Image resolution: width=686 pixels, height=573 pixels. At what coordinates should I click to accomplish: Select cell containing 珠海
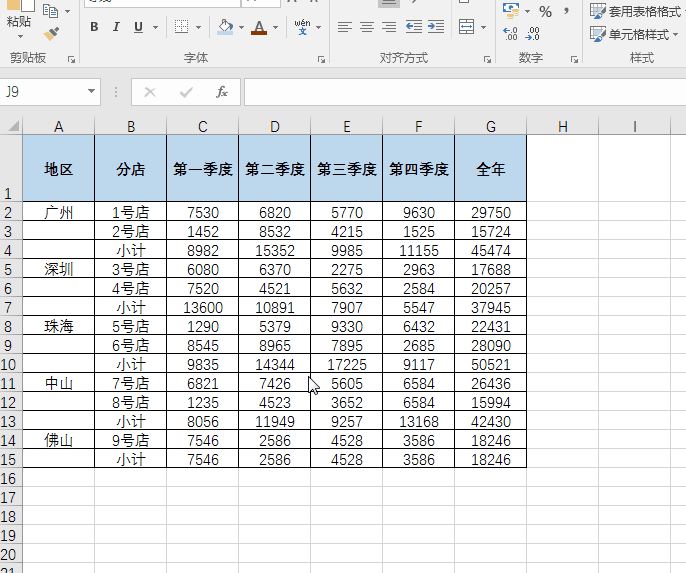(59, 326)
